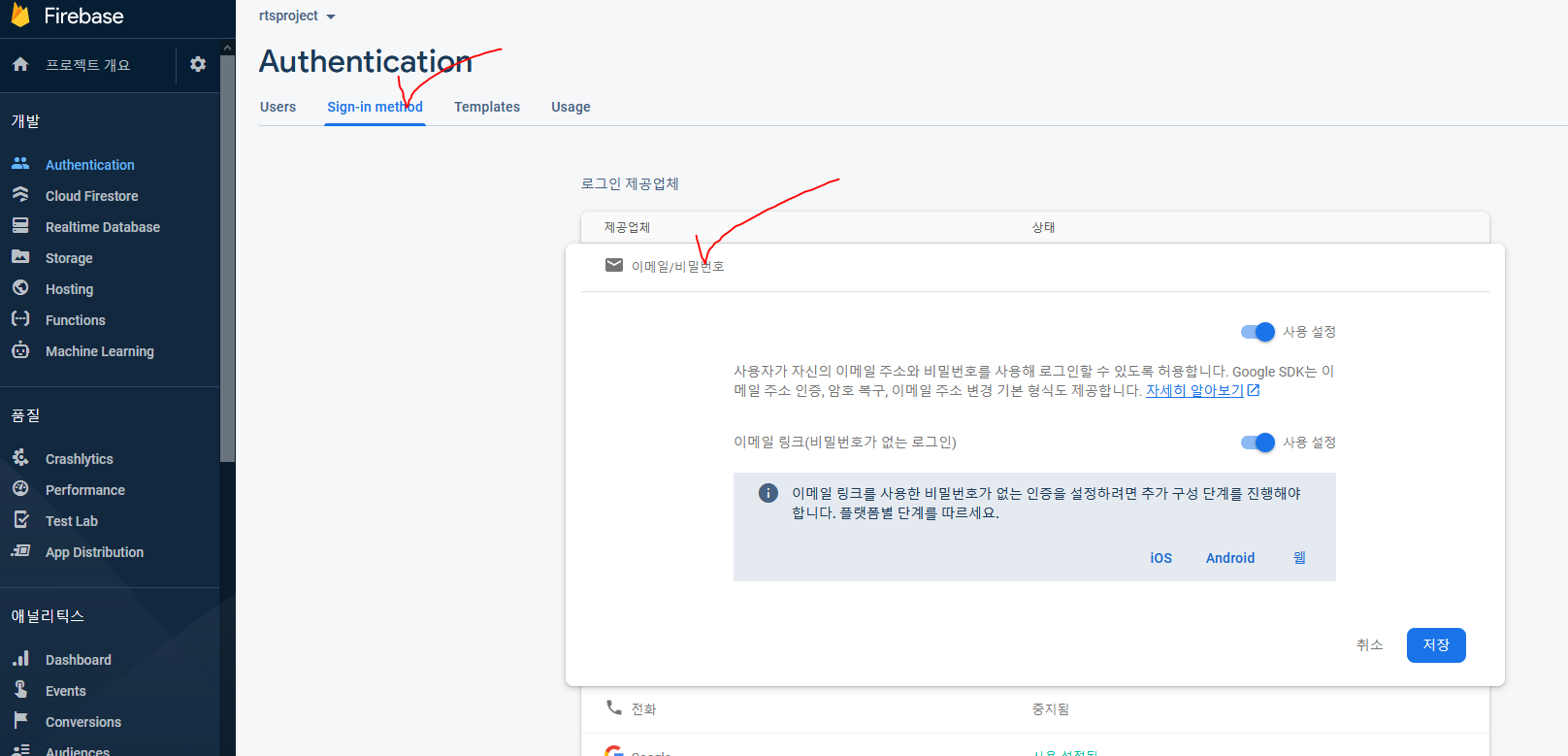Click the 저장 save button

point(1436,645)
